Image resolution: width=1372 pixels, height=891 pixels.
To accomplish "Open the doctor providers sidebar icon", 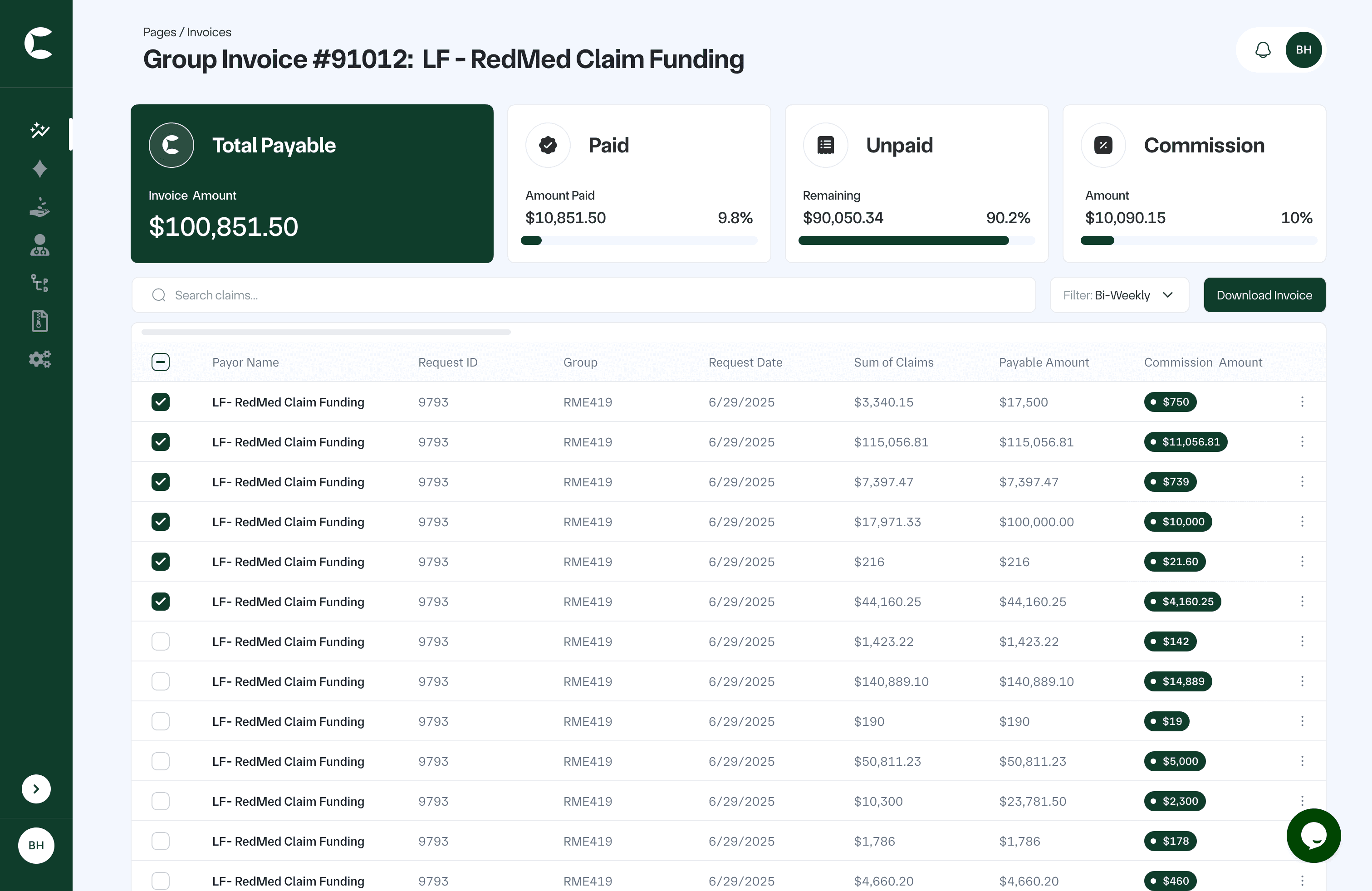I will (39, 245).
